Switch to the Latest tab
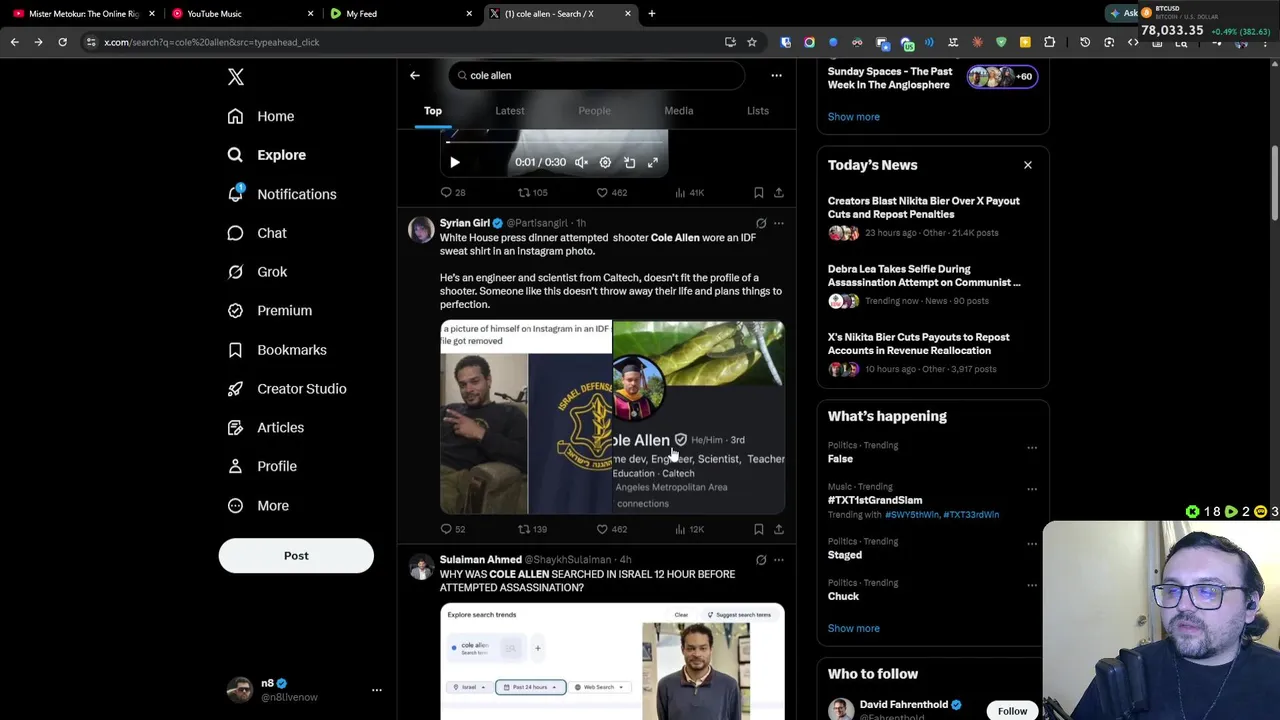Image resolution: width=1280 pixels, height=720 pixels. click(510, 111)
